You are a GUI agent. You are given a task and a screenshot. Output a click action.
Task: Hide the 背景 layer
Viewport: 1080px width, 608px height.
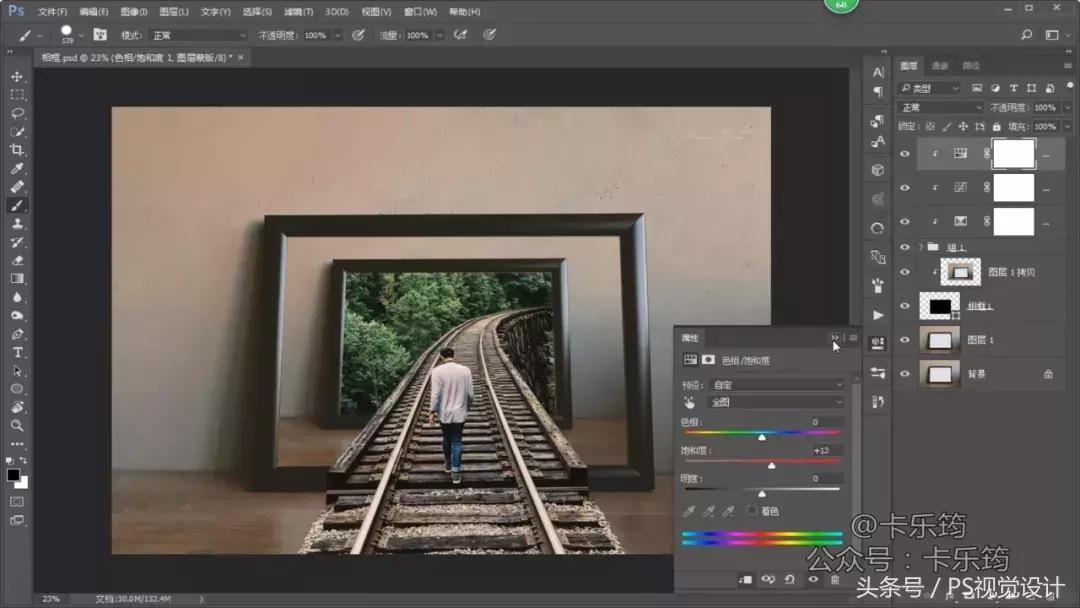[x=905, y=374]
